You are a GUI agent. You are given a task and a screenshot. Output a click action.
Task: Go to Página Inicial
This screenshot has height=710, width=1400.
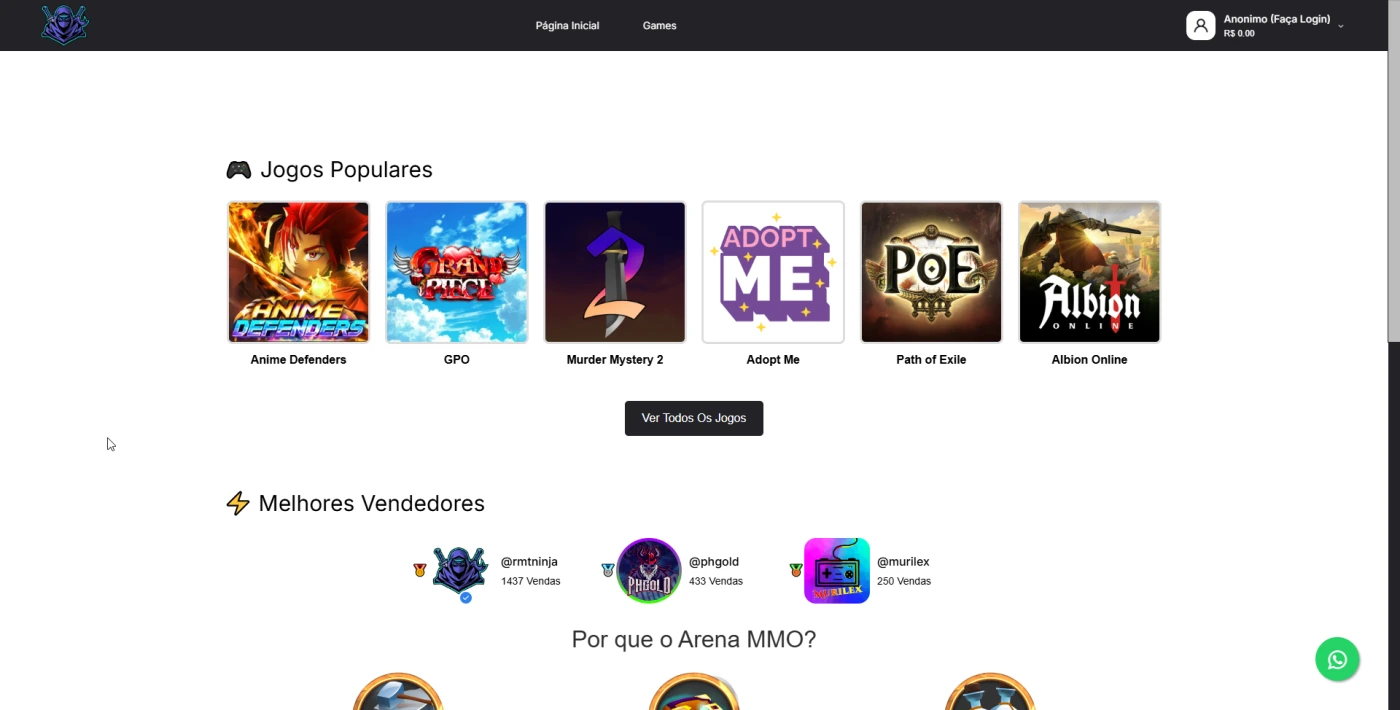click(x=567, y=26)
